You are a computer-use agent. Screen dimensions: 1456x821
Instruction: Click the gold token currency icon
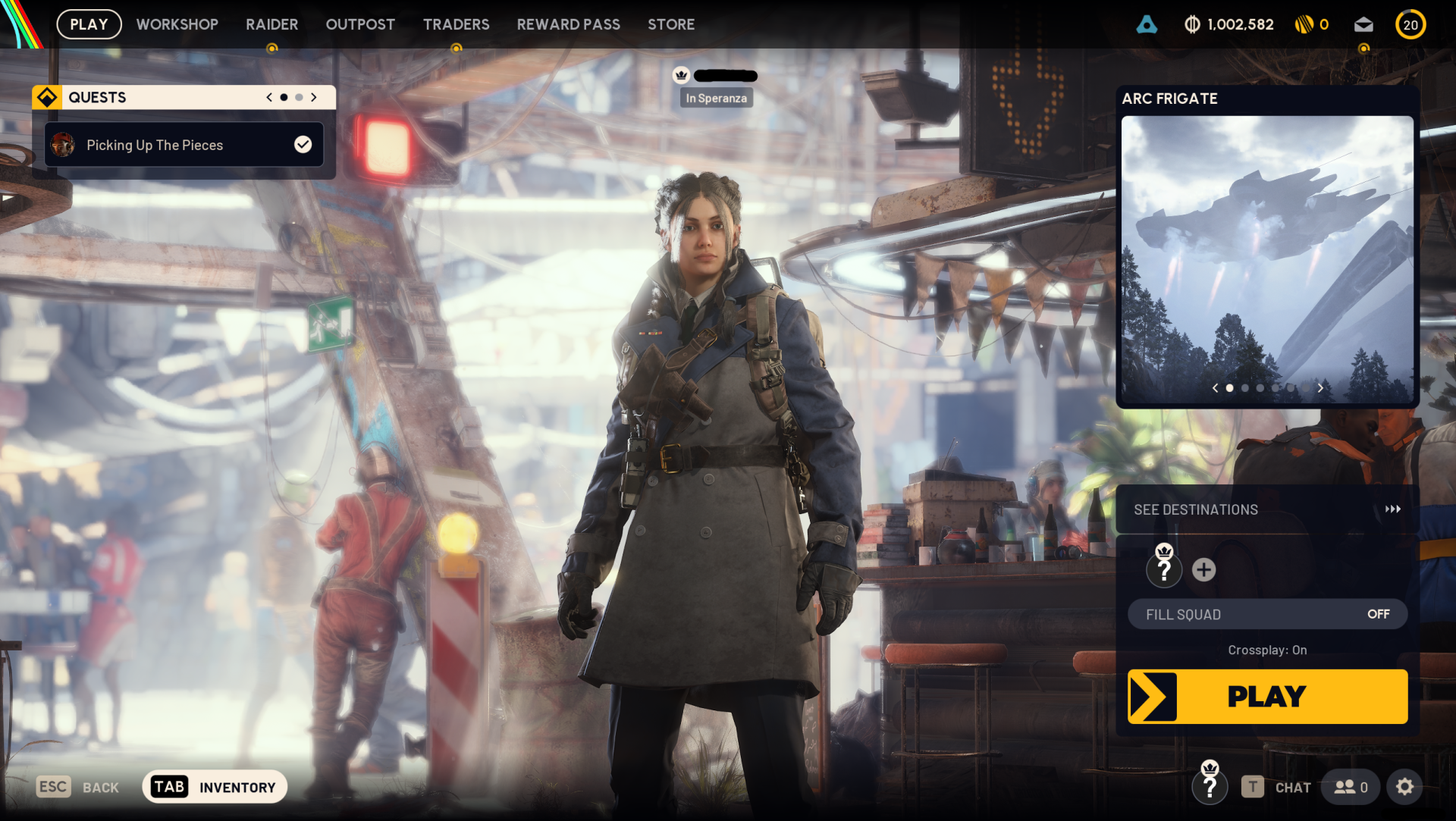click(x=1304, y=24)
